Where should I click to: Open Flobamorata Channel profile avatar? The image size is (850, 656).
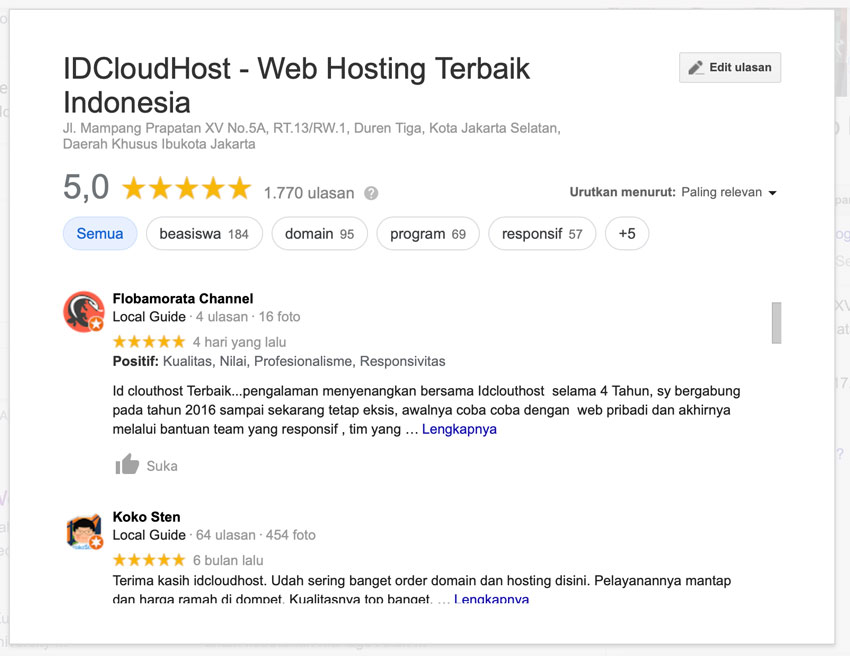tap(84, 312)
